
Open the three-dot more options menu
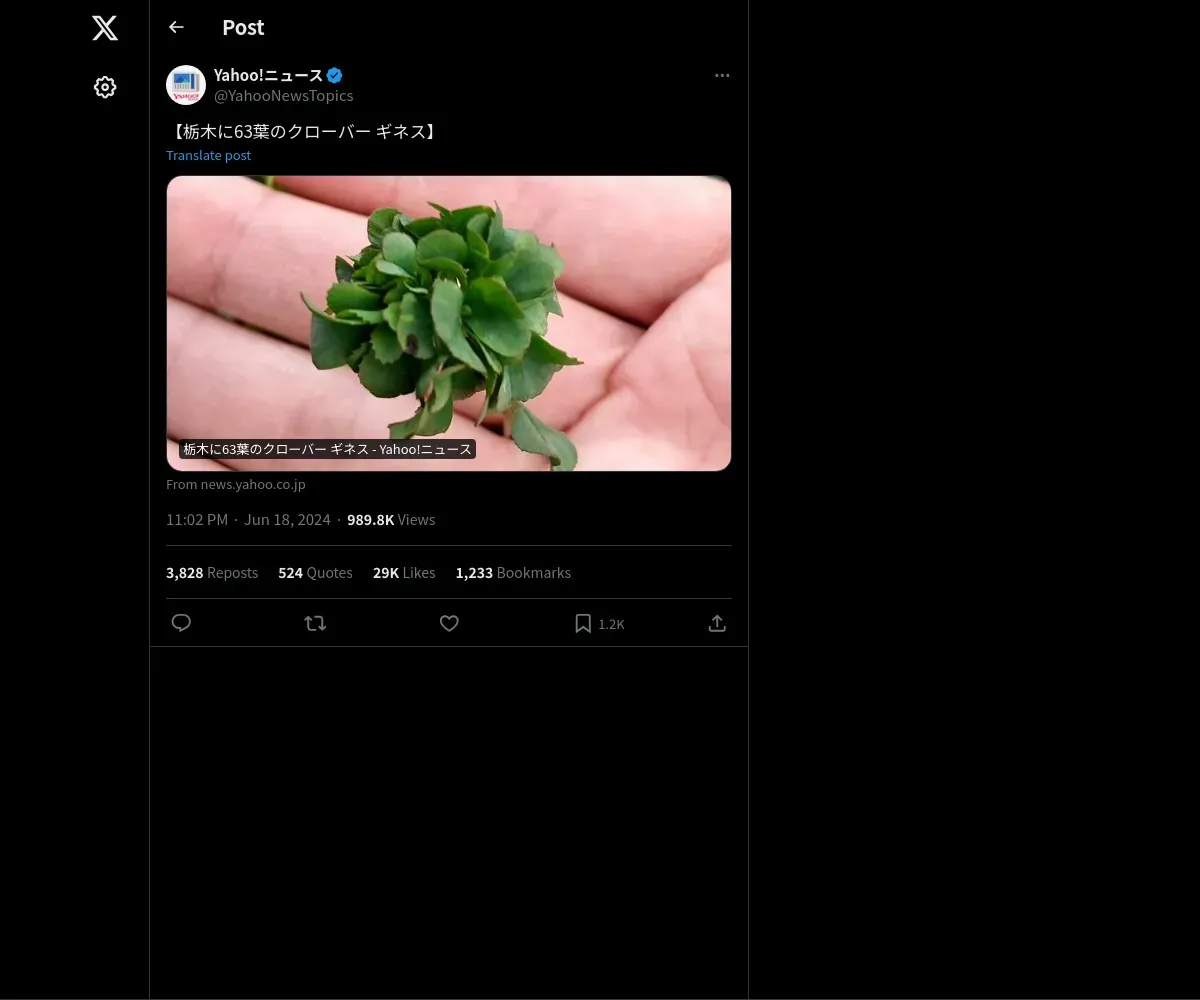pos(722,75)
